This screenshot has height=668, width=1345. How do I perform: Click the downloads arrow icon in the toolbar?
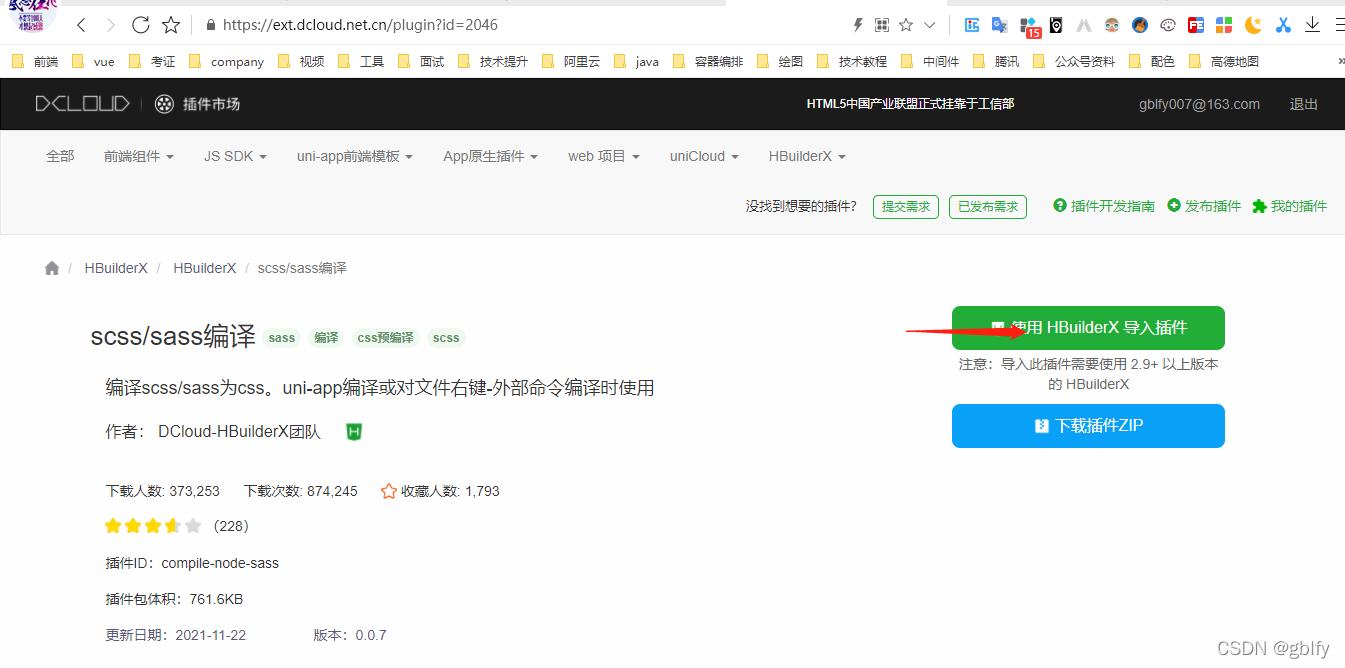coord(1311,24)
